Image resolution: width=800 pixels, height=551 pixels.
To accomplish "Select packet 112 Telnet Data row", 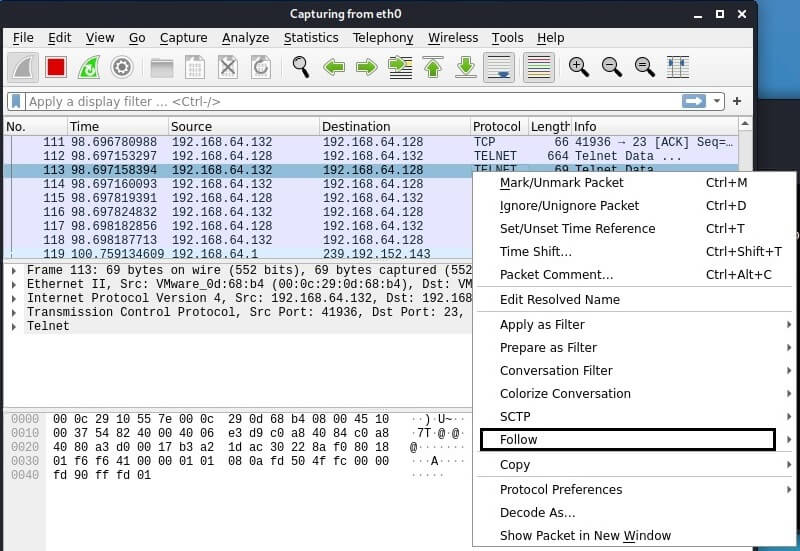I will coord(371,156).
